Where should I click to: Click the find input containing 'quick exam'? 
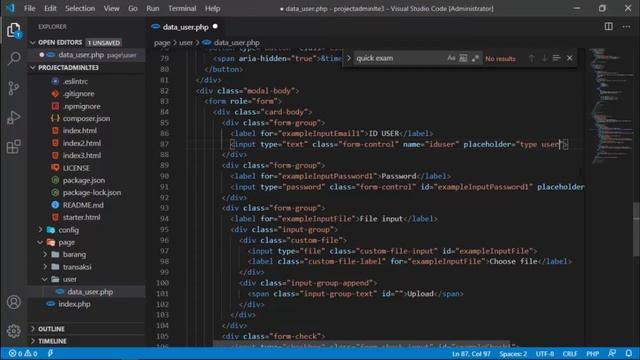tap(400, 58)
